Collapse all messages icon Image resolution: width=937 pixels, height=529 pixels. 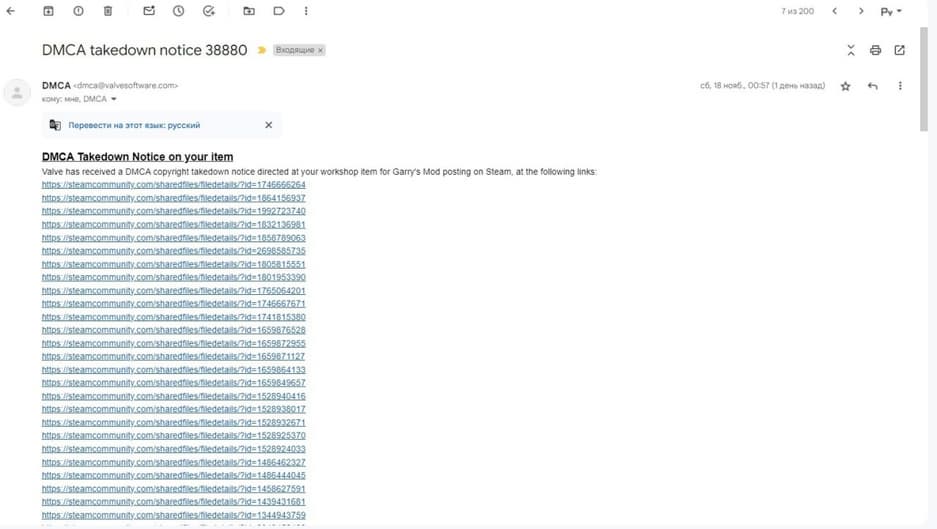(x=851, y=50)
